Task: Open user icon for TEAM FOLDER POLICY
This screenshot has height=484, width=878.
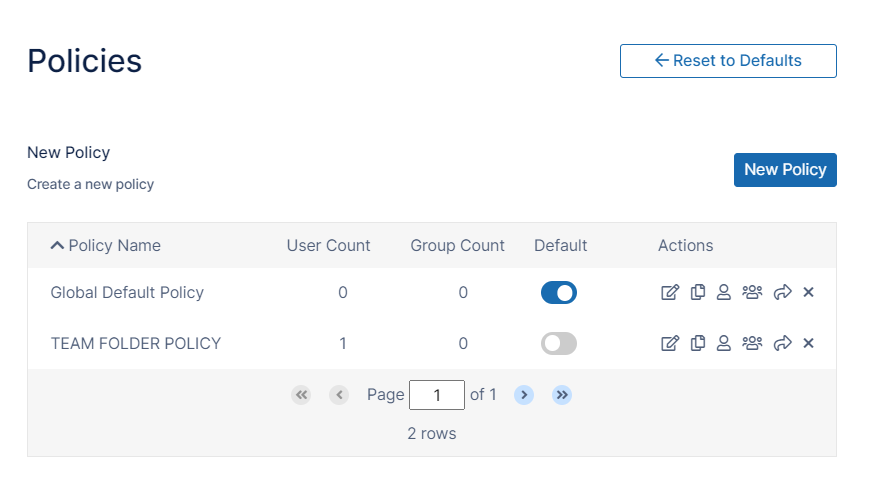Action: [724, 343]
